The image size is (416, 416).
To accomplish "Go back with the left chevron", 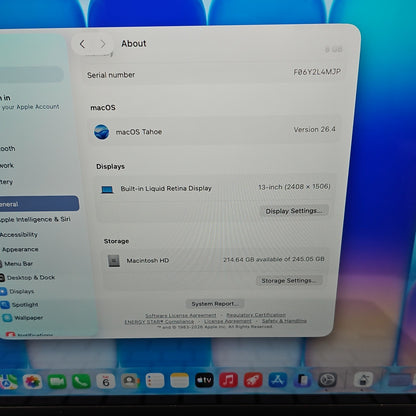I will click(82, 44).
